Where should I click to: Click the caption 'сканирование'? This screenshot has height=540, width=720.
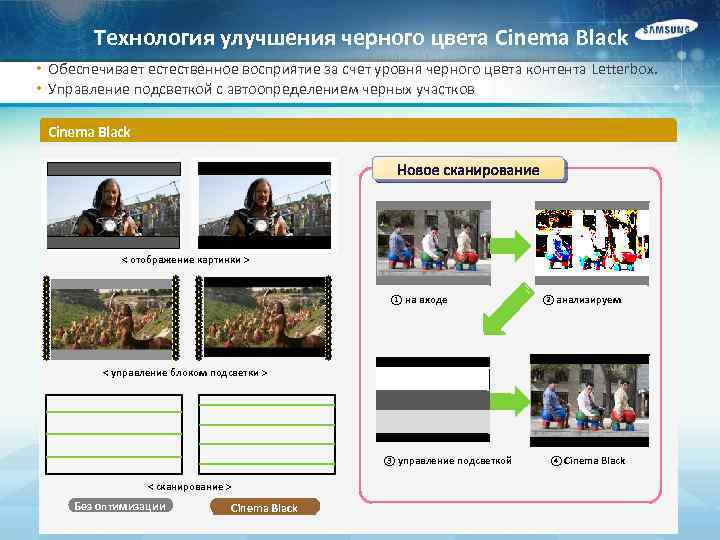pos(189,486)
